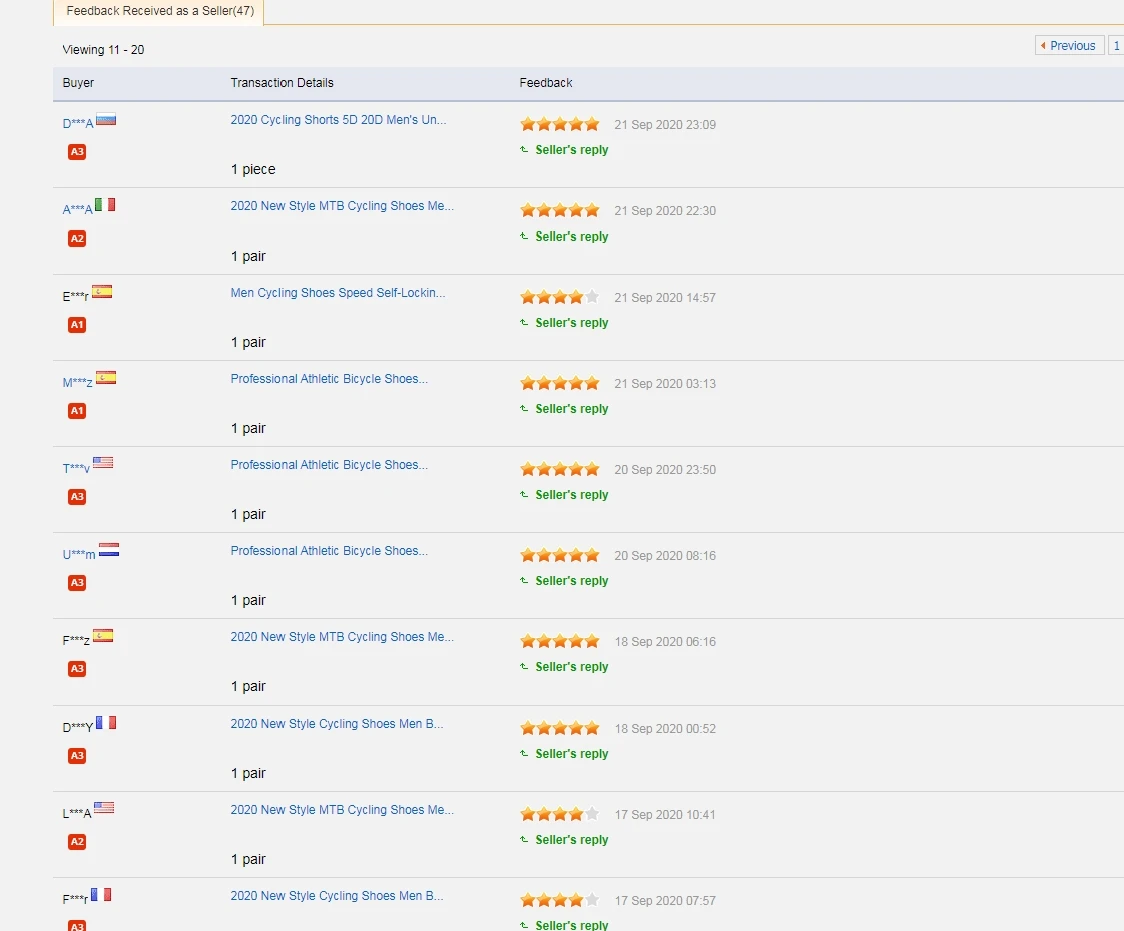
Task: Open buyer A***A profile link
Action: 77,209
